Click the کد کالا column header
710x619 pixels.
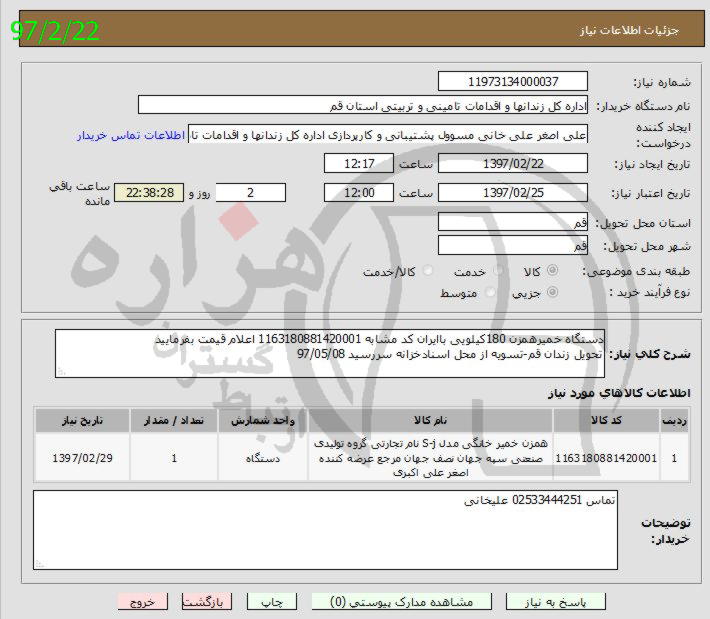pyautogui.click(x=606, y=420)
